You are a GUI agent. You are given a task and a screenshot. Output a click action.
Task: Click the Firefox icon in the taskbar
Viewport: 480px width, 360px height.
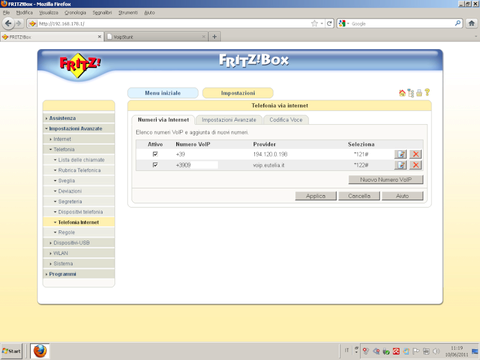tap(40, 351)
